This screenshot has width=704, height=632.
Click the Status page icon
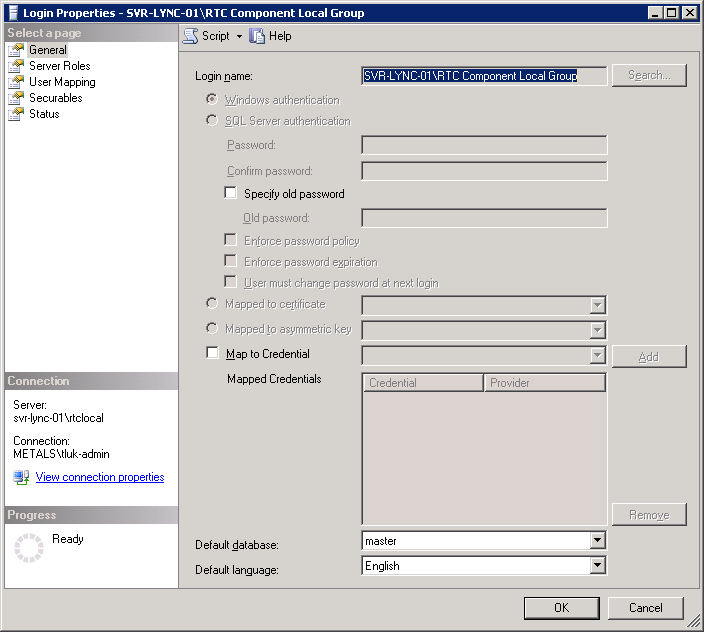point(16,114)
